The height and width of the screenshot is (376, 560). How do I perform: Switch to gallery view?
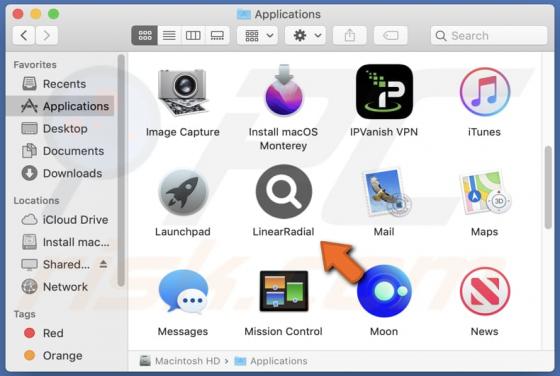pyautogui.click(x=218, y=35)
